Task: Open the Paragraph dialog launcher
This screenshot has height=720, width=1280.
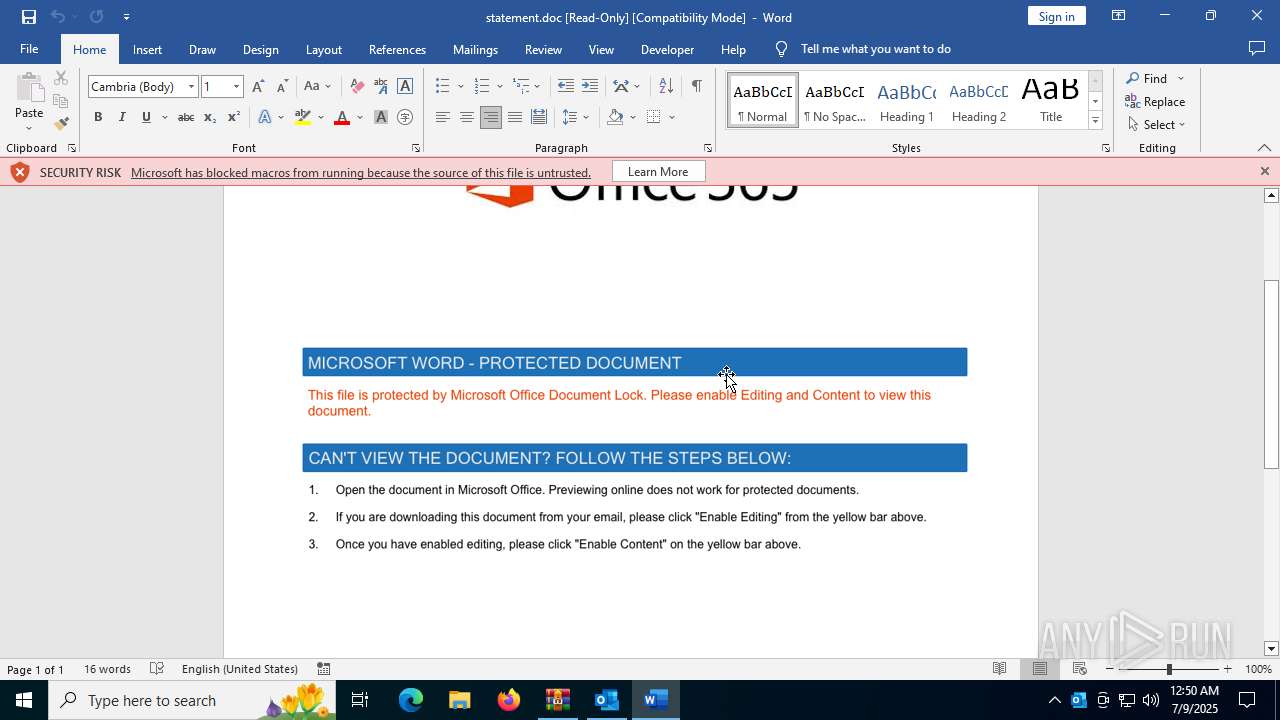Action: coord(707,148)
